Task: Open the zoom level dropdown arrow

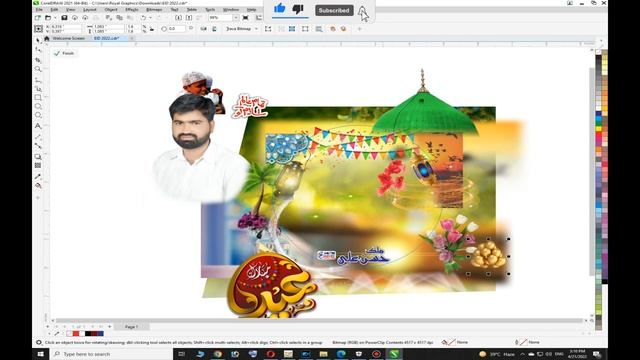Action: click(x=236, y=18)
